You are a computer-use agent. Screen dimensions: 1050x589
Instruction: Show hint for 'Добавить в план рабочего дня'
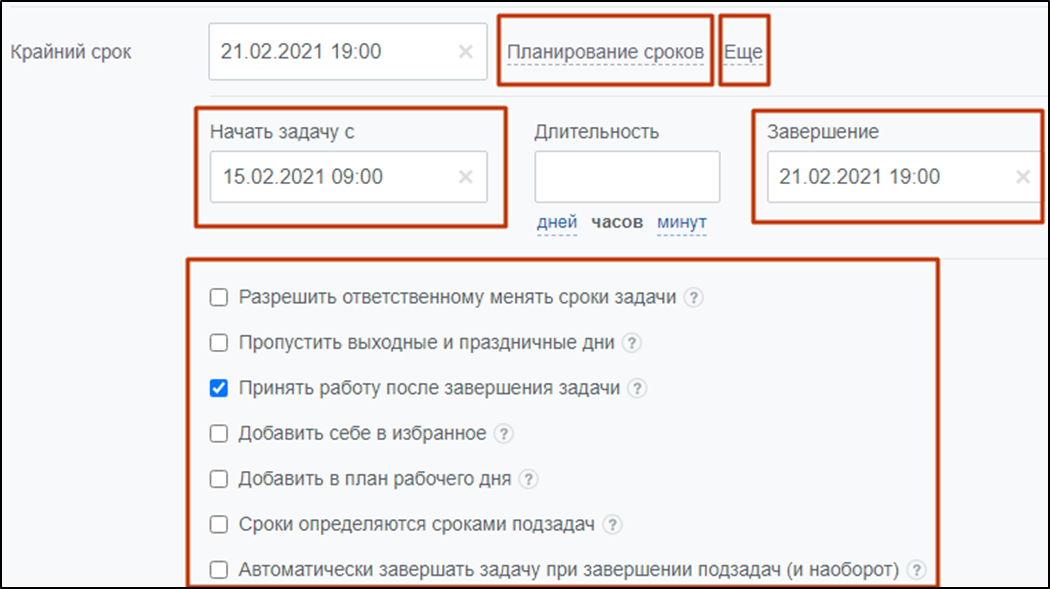point(529,479)
